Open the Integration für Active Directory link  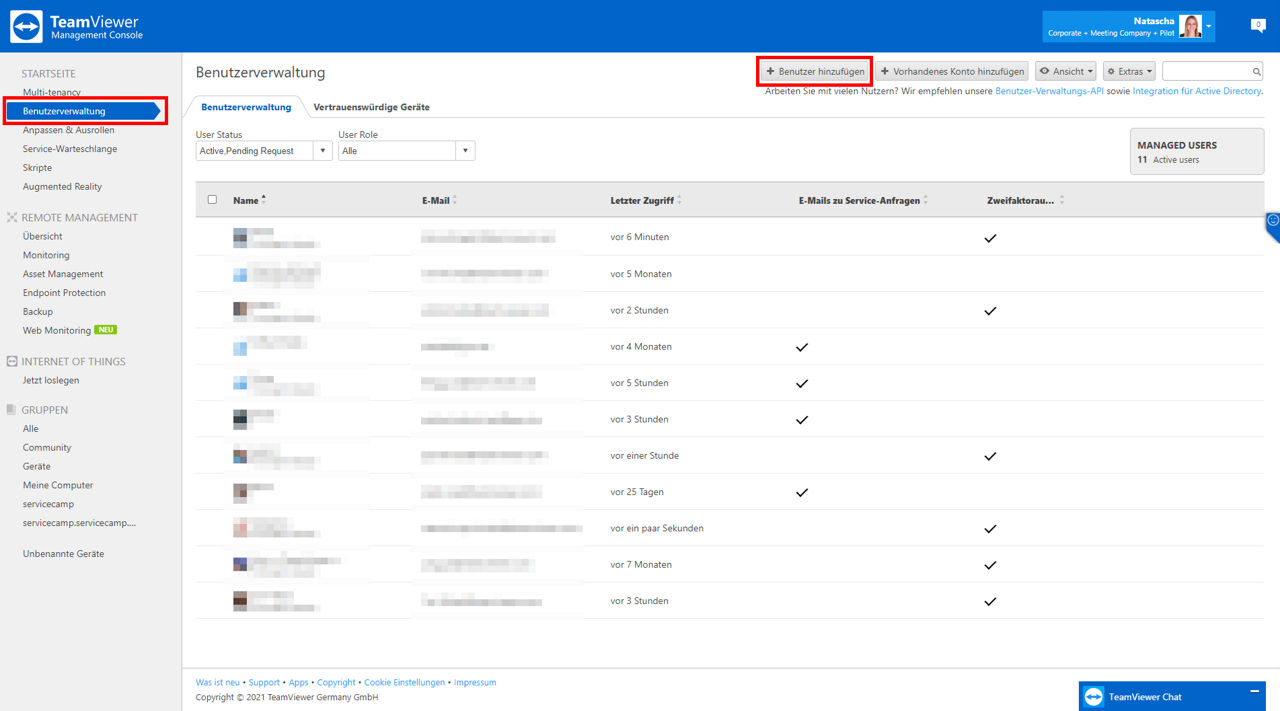pyautogui.click(x=1197, y=91)
